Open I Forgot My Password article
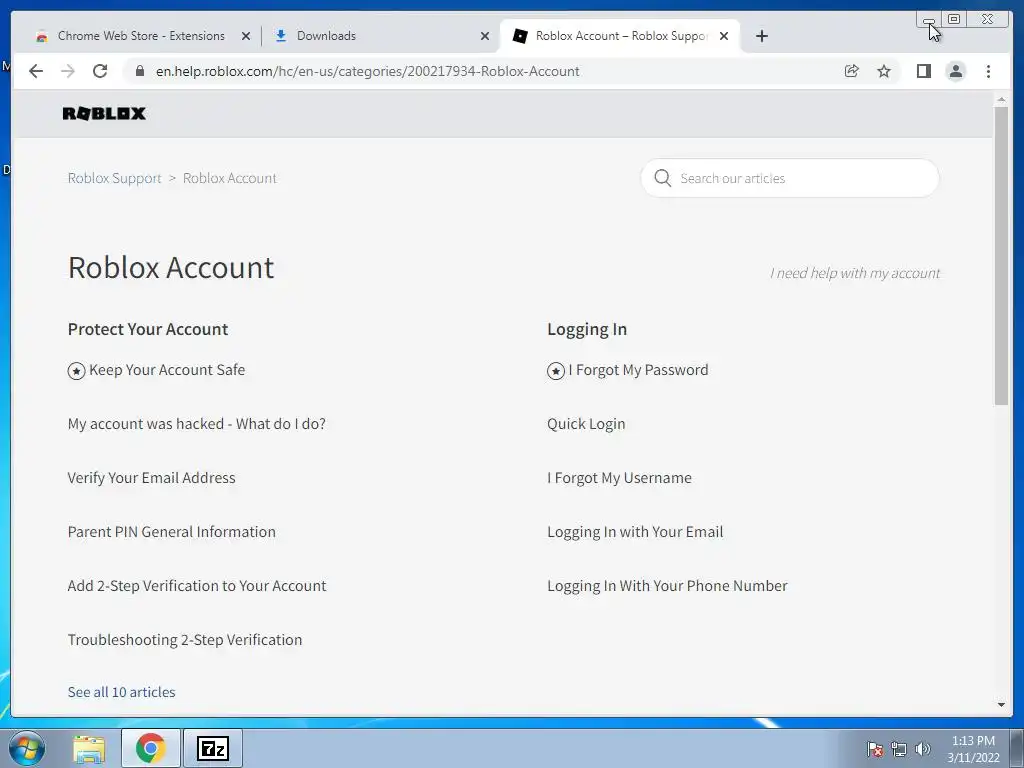The height and width of the screenshot is (768, 1024). click(639, 370)
